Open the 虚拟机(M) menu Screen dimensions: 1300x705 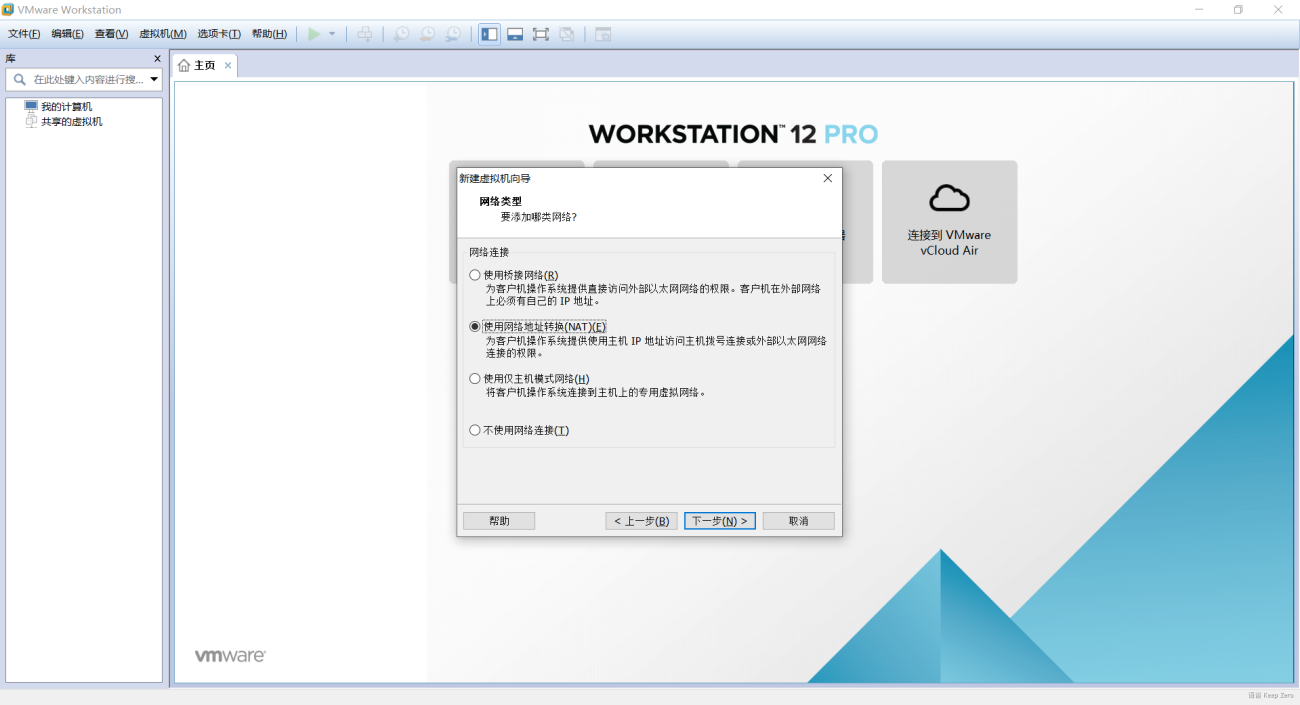(x=163, y=34)
